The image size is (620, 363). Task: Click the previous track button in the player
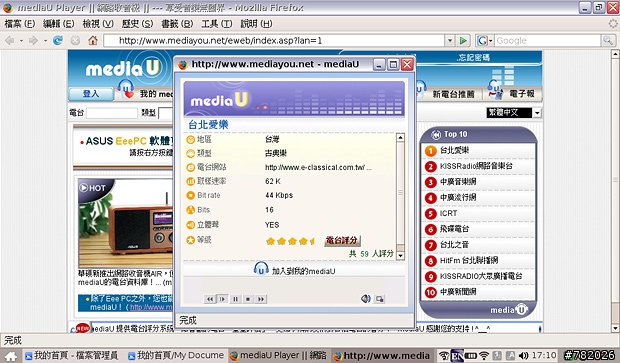[210, 299]
